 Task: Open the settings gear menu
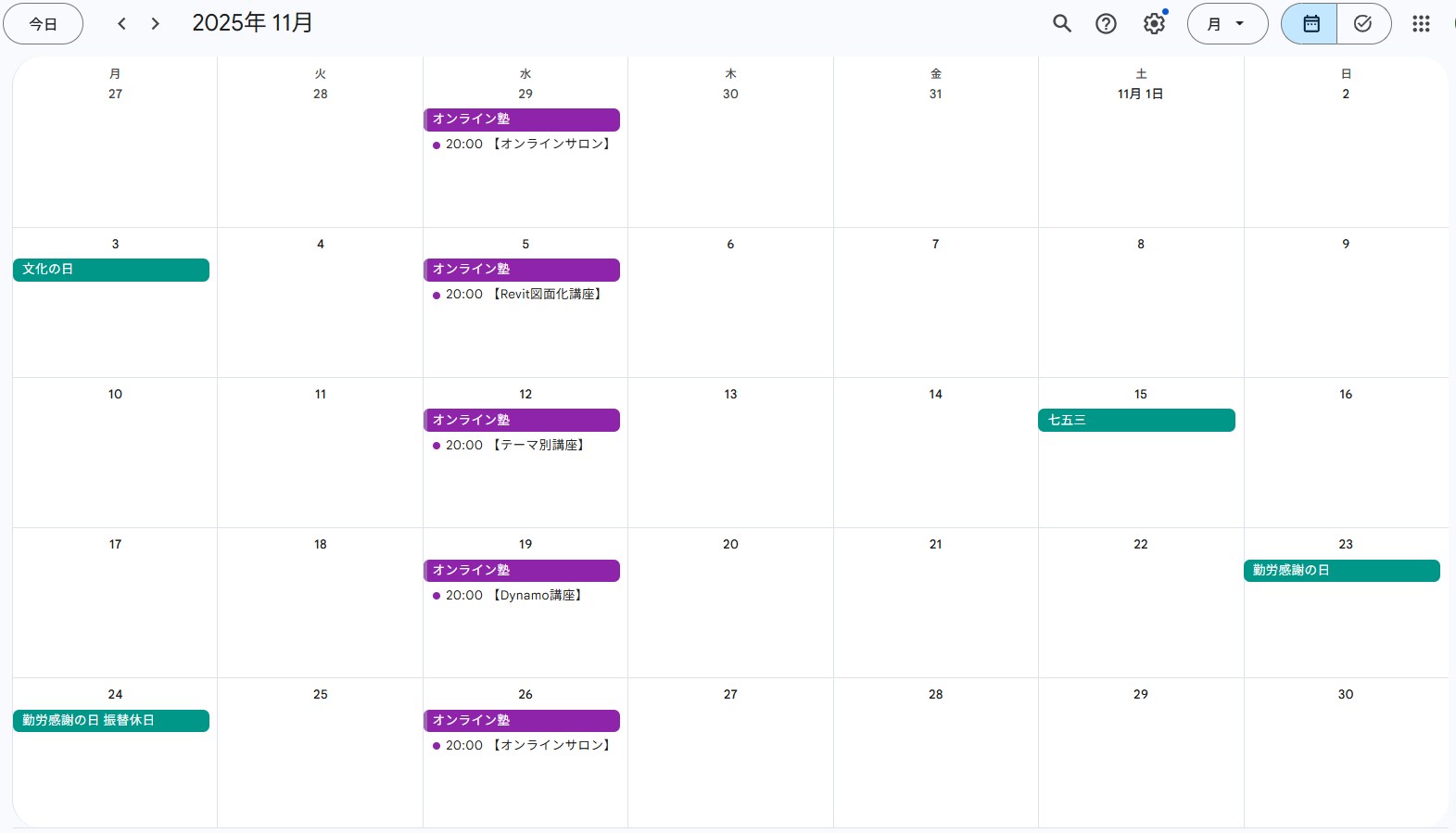point(1154,24)
